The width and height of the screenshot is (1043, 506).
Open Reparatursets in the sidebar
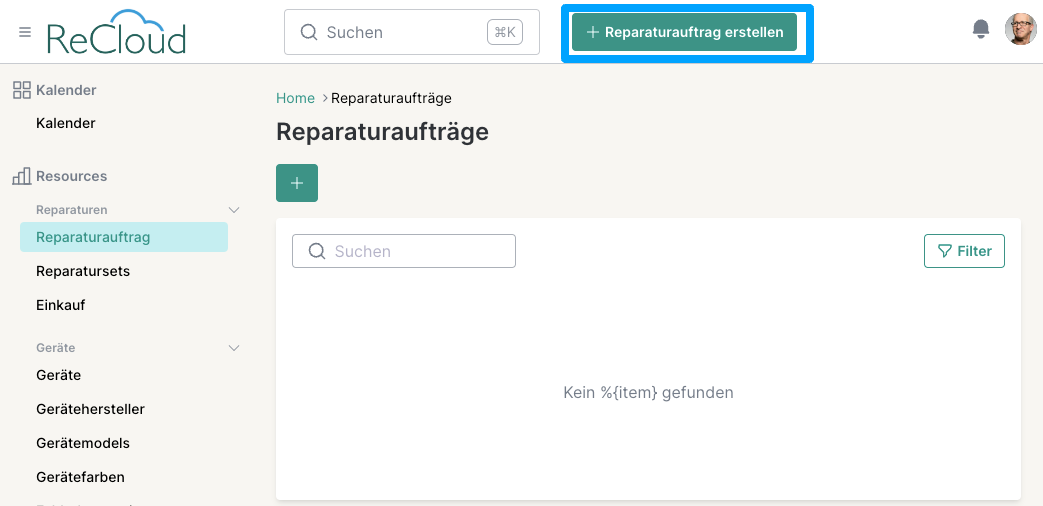click(83, 271)
